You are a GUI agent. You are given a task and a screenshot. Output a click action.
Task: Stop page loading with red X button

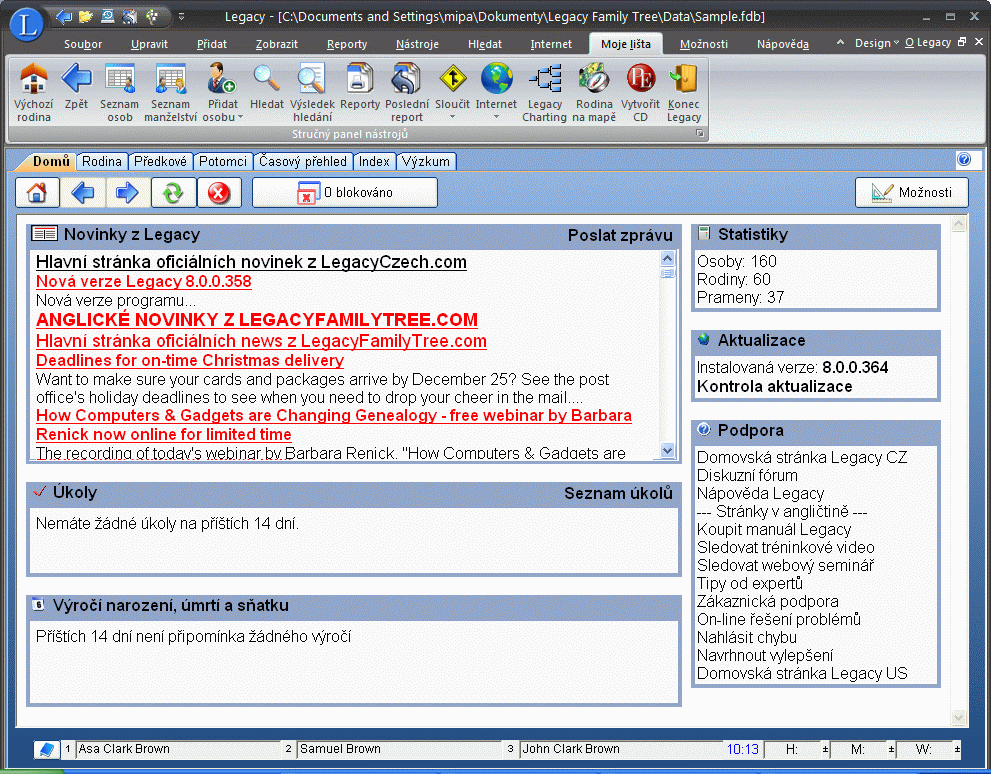point(219,193)
